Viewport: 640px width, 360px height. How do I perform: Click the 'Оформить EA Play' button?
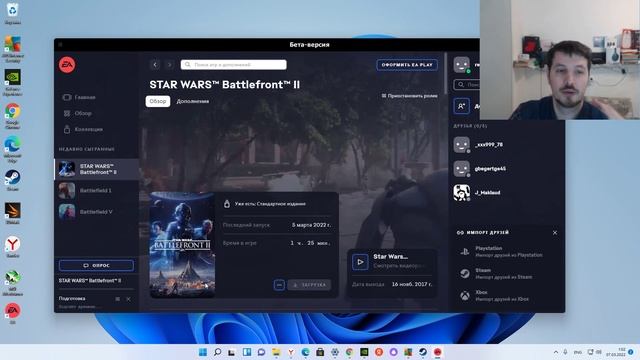pyautogui.click(x=407, y=64)
